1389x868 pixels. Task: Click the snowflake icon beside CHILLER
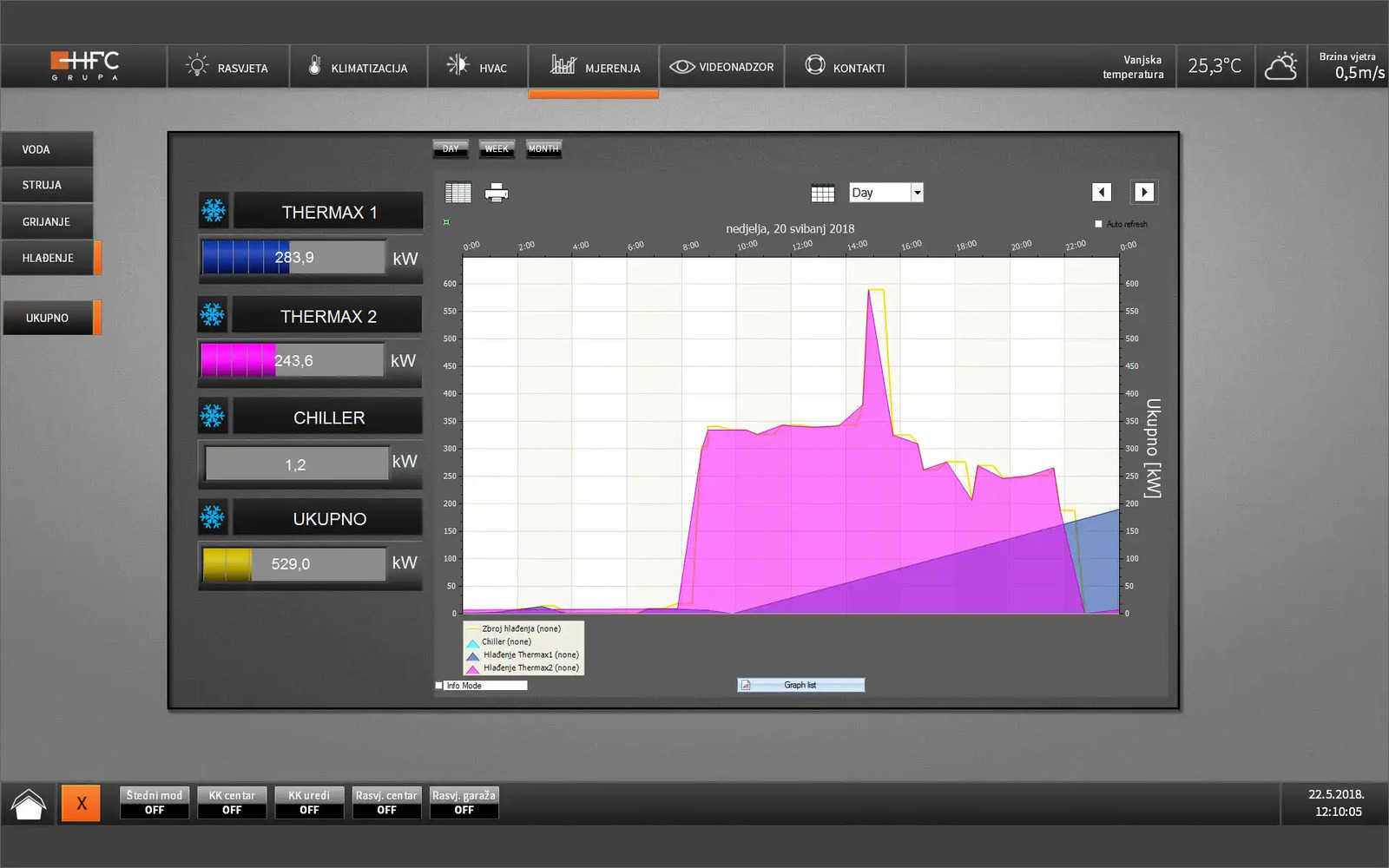[213, 417]
